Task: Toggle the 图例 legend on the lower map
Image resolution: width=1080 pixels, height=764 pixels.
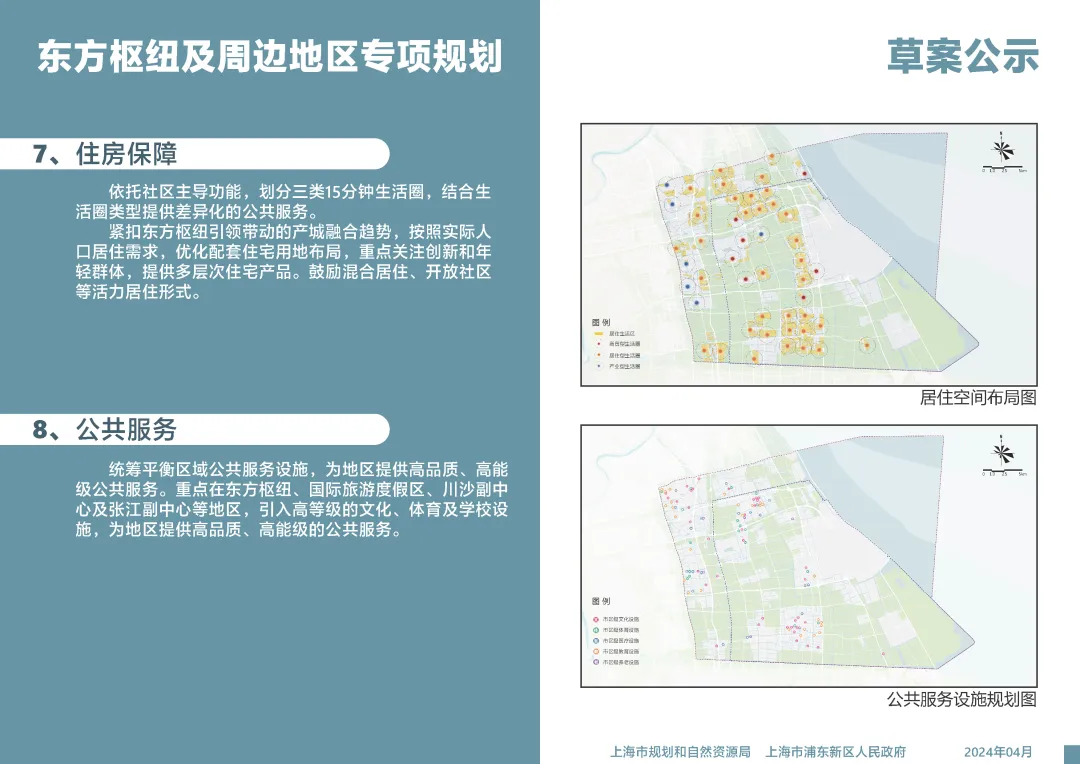Action: tap(600, 600)
